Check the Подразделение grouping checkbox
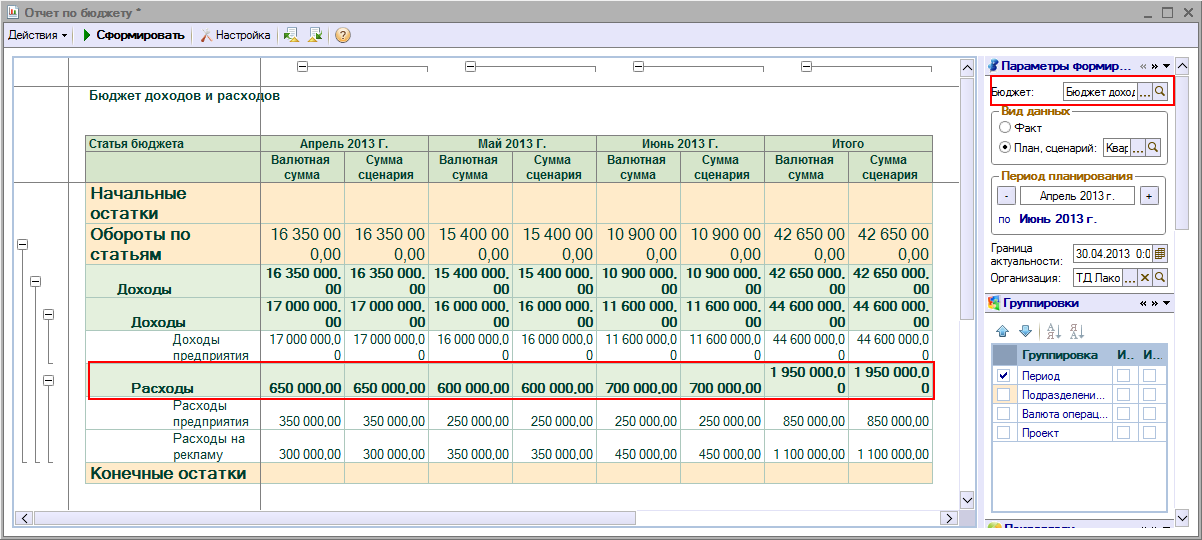This screenshot has width=1202, height=540. (x=1003, y=394)
